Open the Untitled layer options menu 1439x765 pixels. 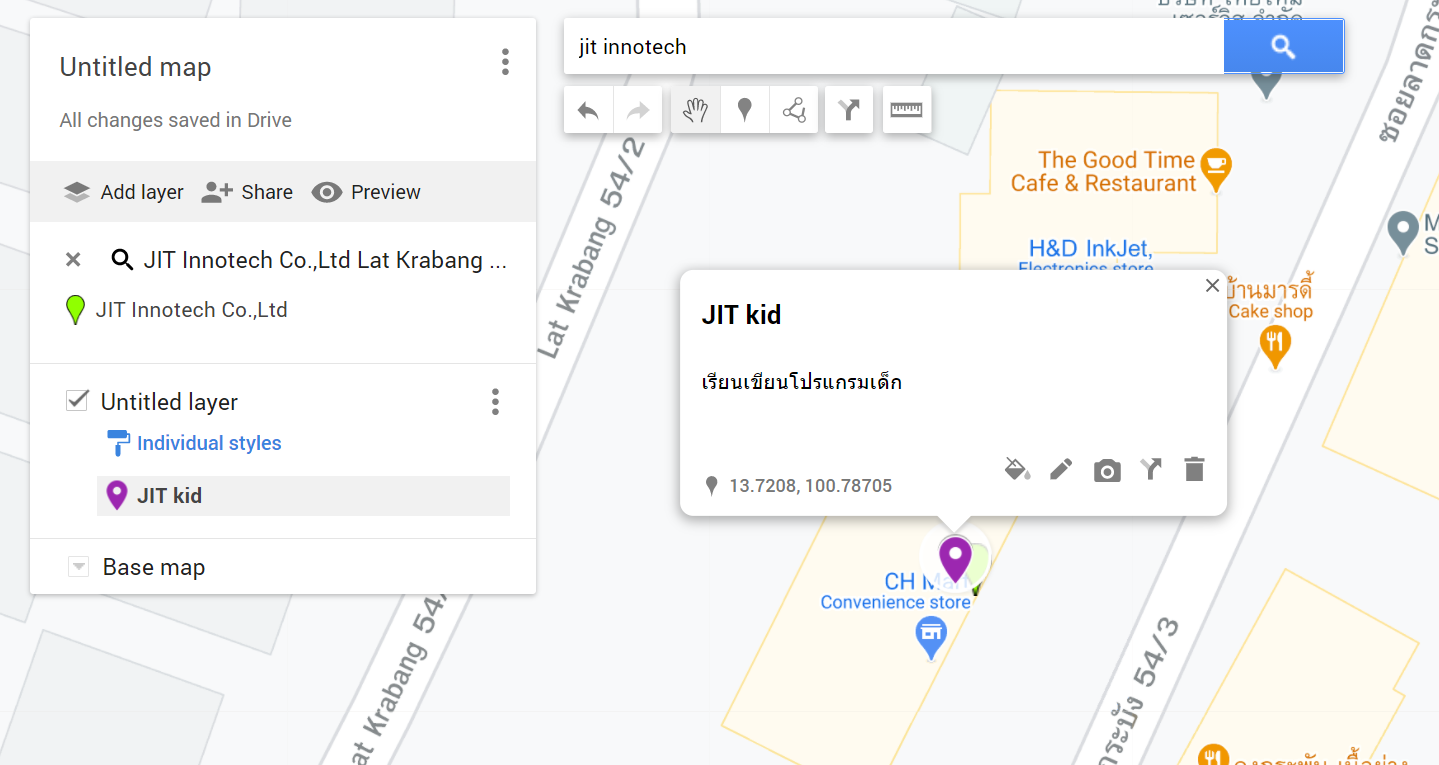[x=495, y=402]
